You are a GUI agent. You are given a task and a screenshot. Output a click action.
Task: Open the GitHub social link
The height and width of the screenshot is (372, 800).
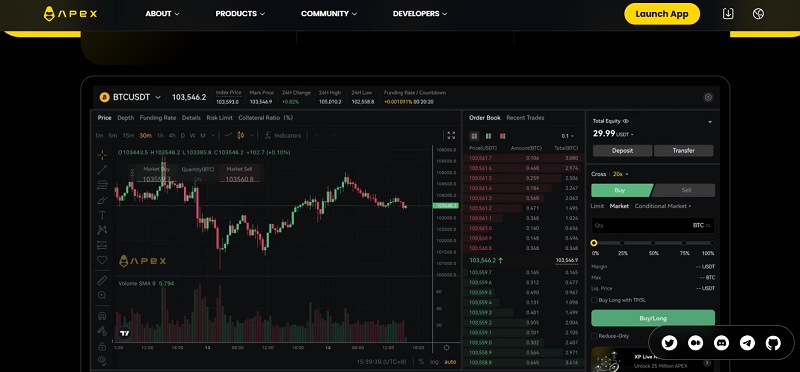(773, 343)
